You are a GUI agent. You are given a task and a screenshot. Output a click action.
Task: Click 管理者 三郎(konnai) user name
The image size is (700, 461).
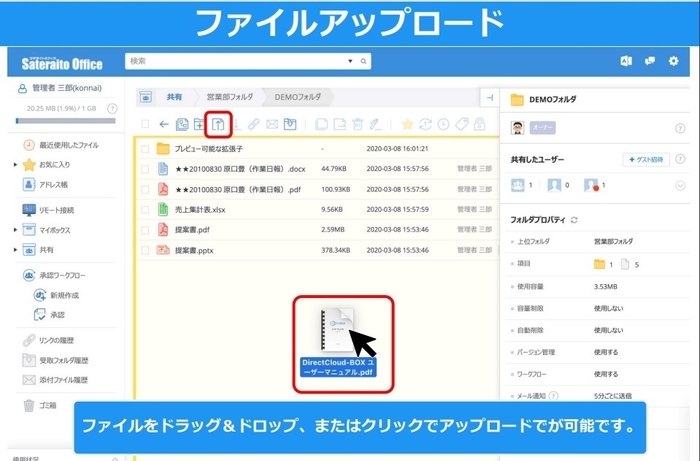pos(67,88)
